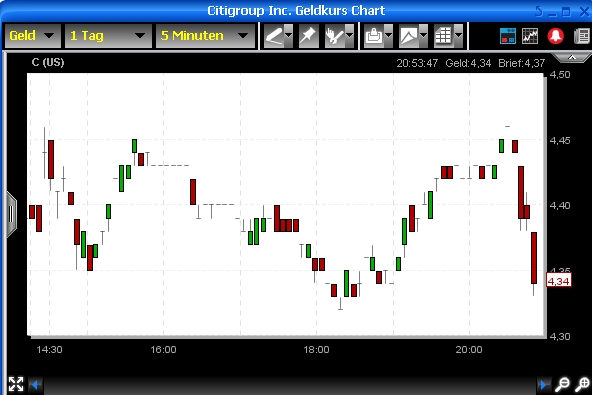Viewport: 592px width, 395px height.
Task: Click the 4,45 price axis label
Action: (560, 140)
